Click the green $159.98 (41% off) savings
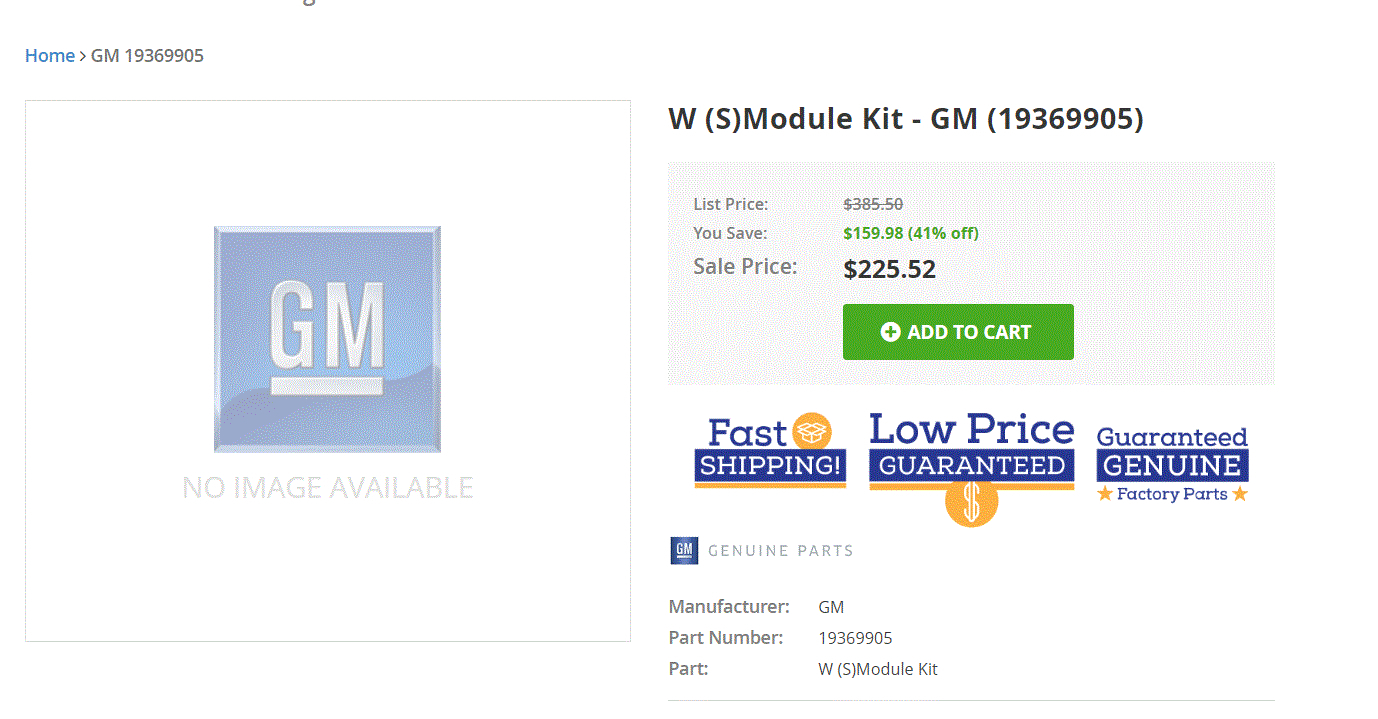This screenshot has height=719, width=1378. point(910,233)
